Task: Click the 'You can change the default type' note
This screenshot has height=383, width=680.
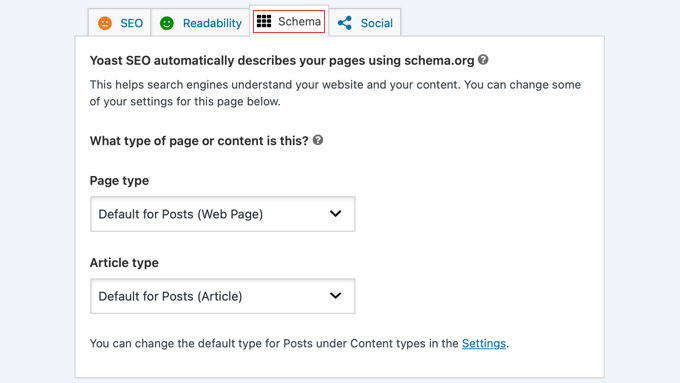Action: [x=299, y=344]
